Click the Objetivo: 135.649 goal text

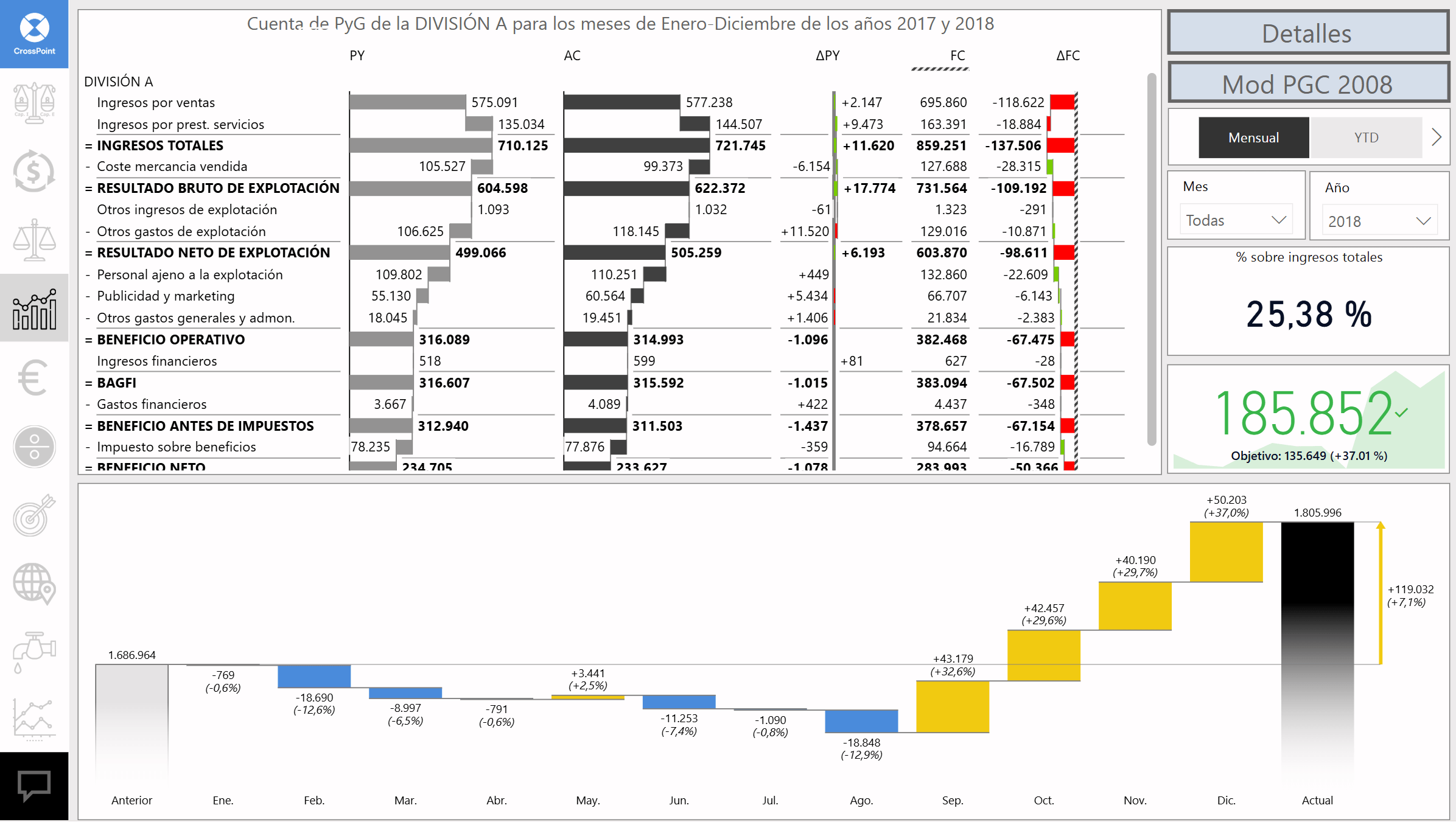(x=1309, y=456)
